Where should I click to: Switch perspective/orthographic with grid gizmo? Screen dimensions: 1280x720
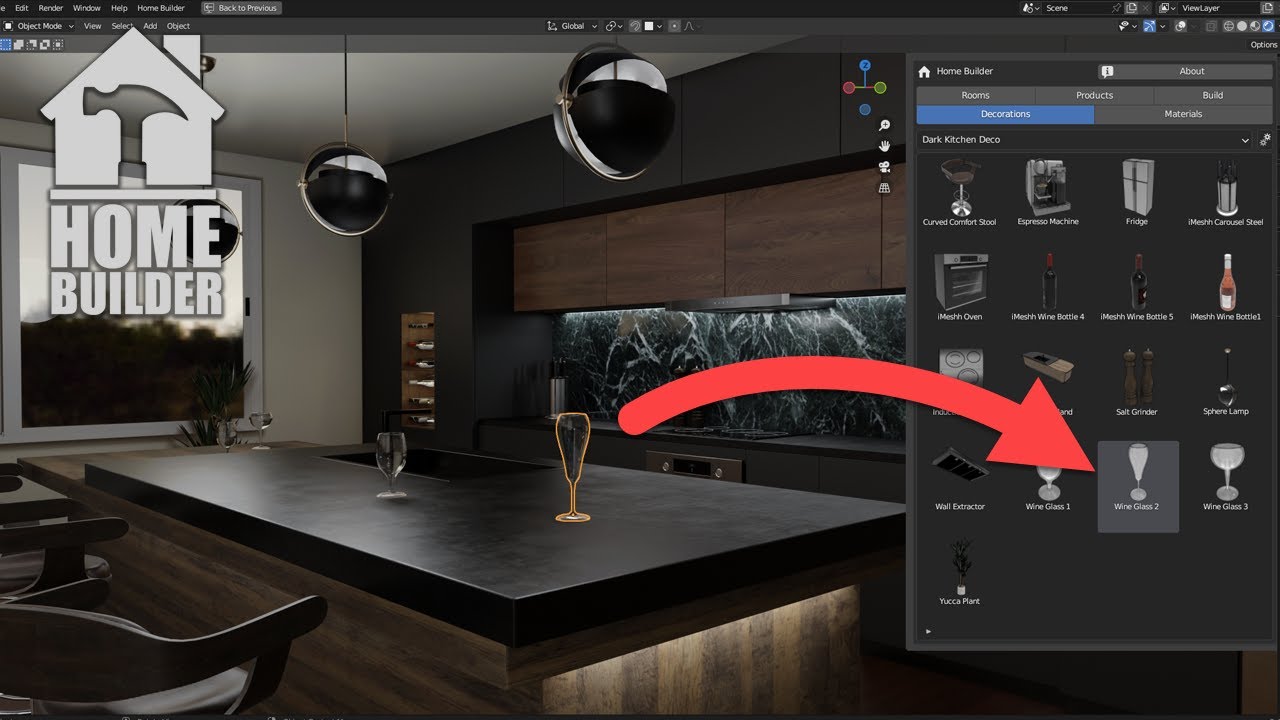click(884, 188)
